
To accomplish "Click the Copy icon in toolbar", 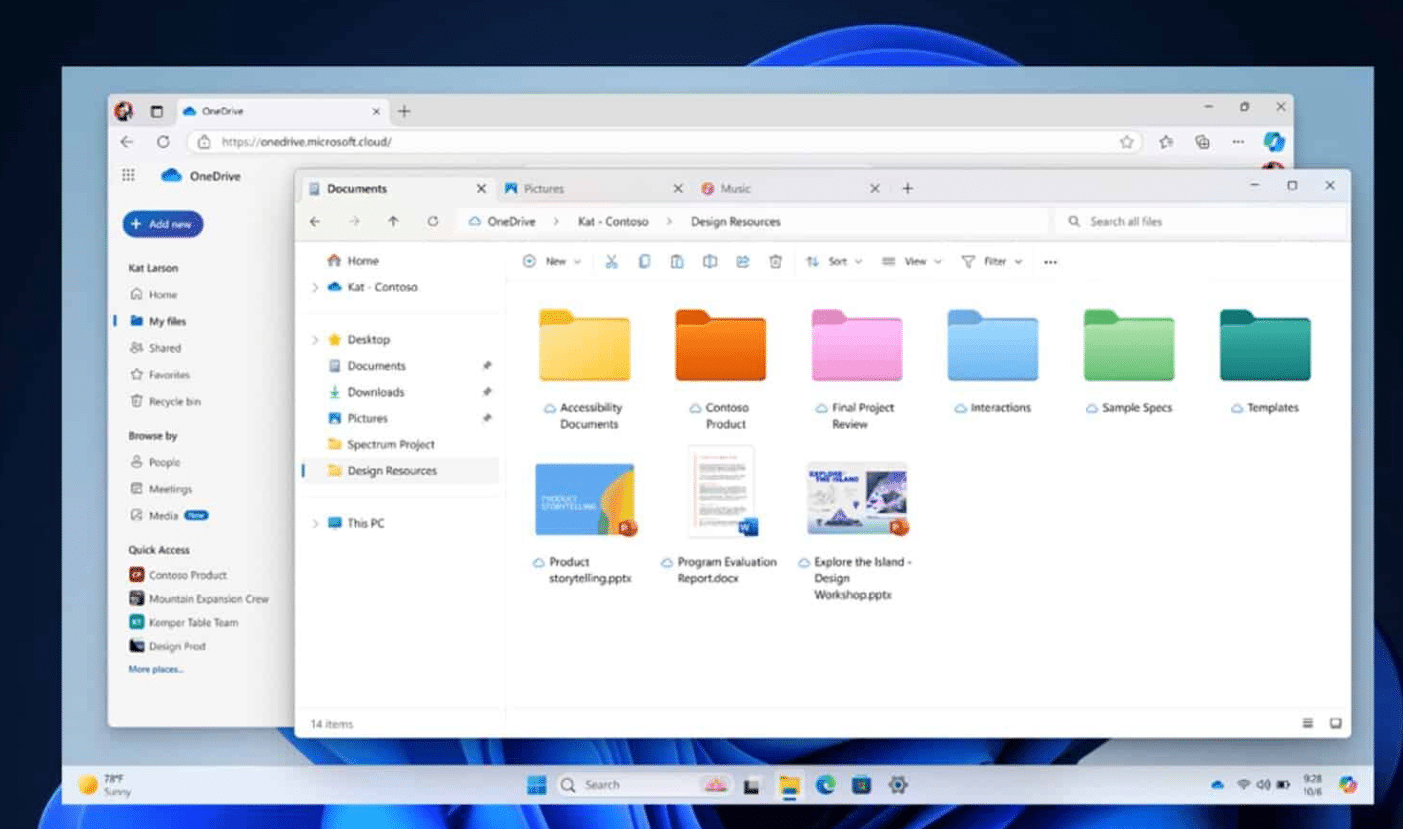I will click(644, 262).
